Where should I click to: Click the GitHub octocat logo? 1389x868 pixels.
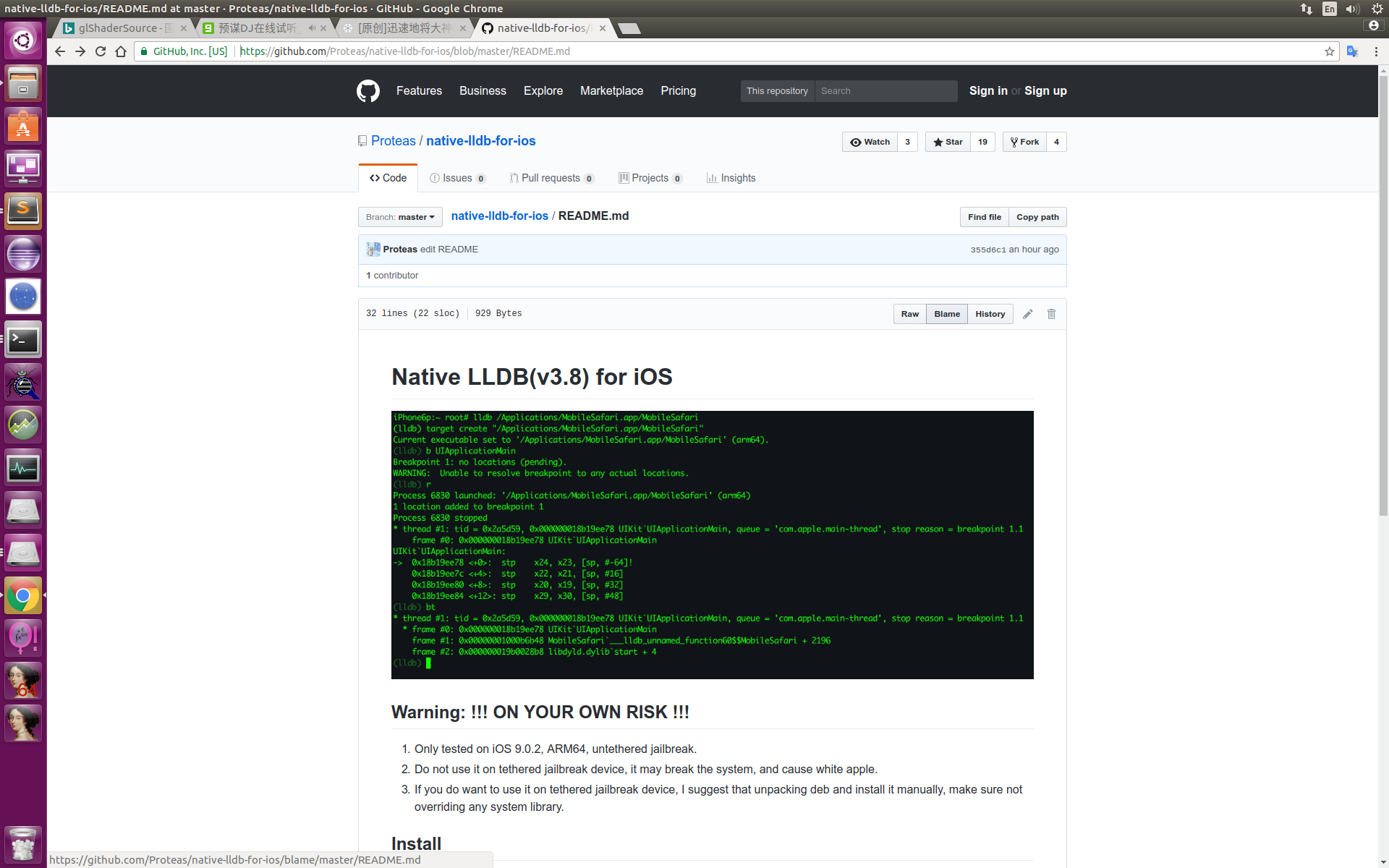(368, 91)
